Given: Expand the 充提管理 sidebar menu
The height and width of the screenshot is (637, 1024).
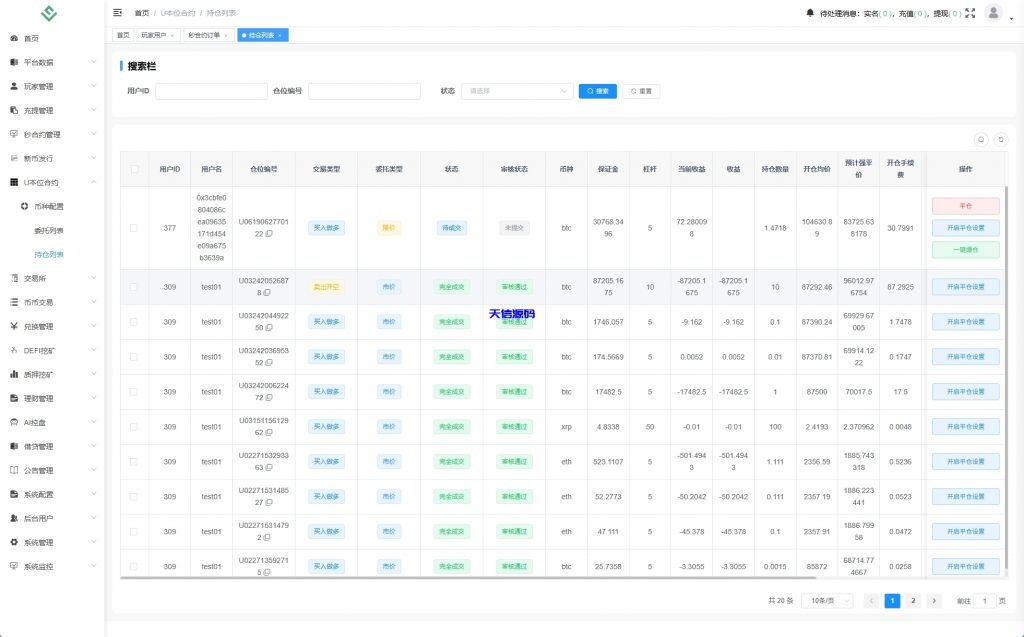Looking at the screenshot, I should point(52,110).
